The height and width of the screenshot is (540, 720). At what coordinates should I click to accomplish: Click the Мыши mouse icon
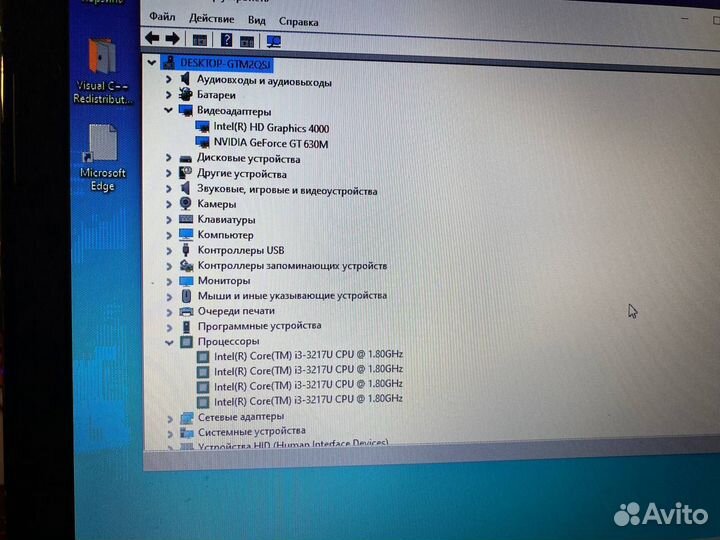[186, 296]
